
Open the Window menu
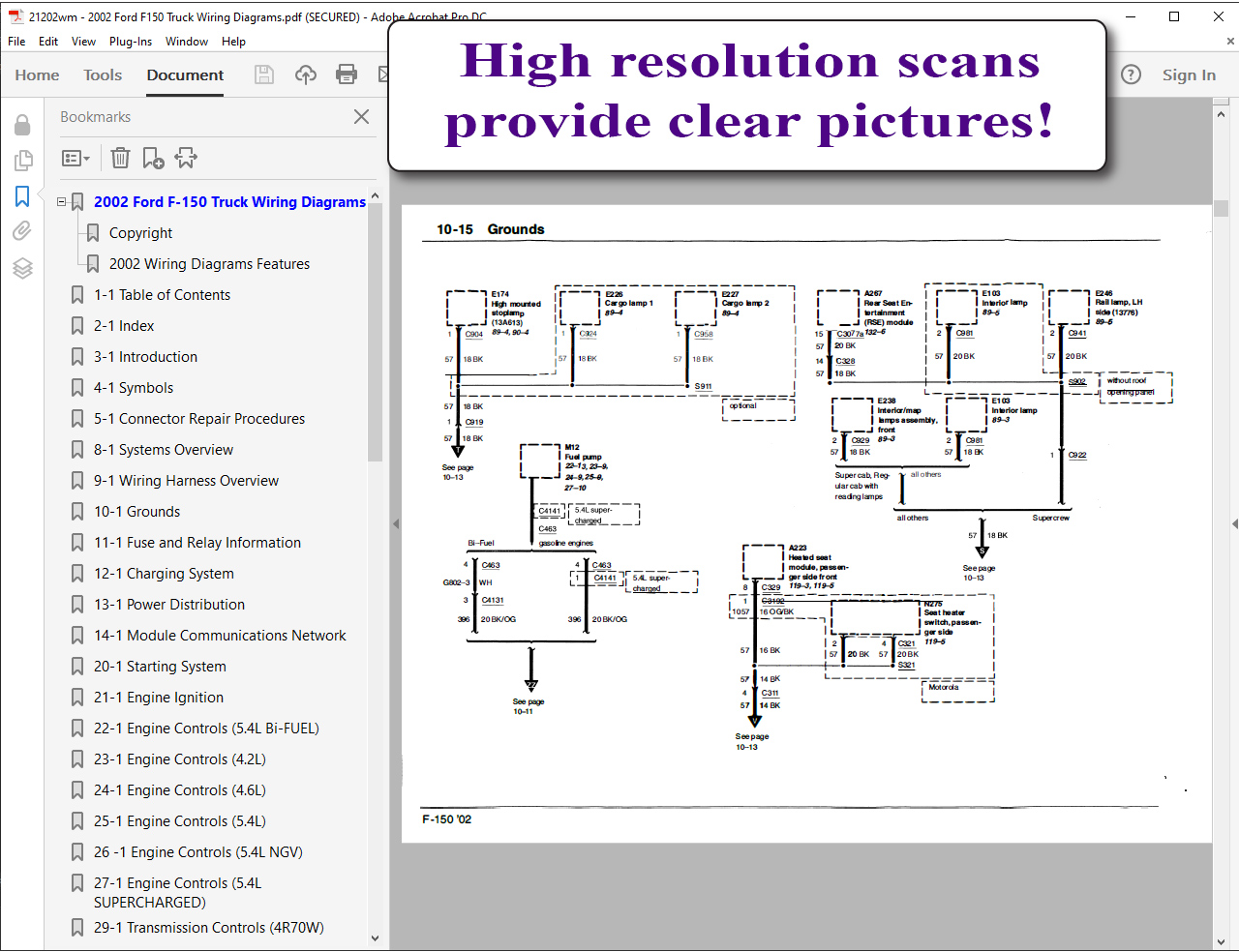coord(187,42)
